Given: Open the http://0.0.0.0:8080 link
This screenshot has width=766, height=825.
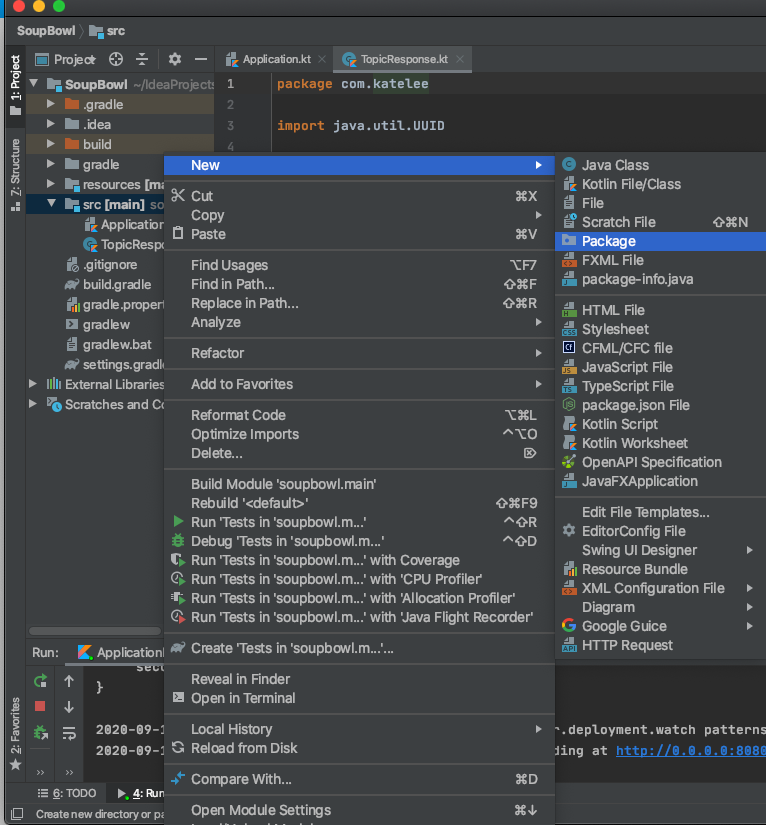Looking at the screenshot, I should [690, 750].
